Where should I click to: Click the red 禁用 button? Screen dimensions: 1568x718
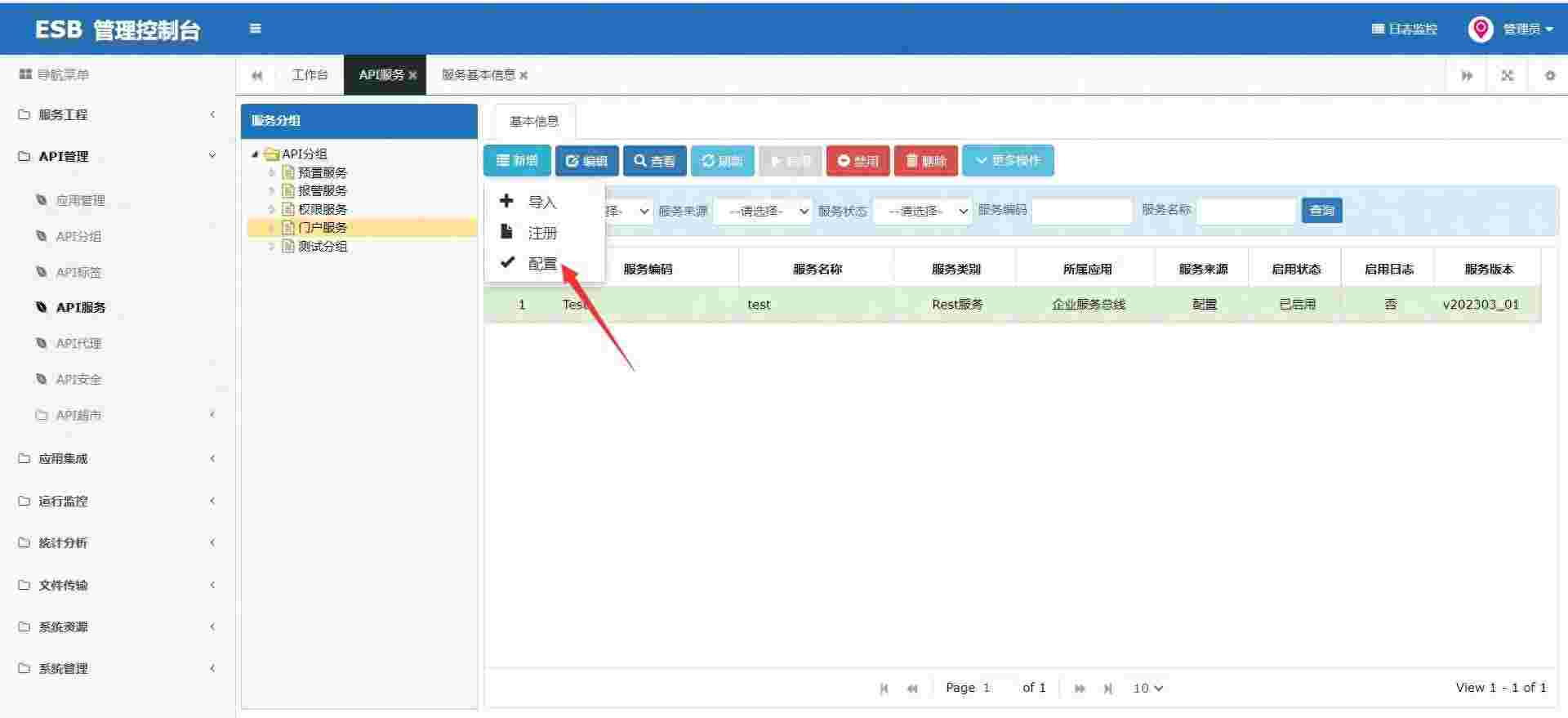[x=857, y=161]
